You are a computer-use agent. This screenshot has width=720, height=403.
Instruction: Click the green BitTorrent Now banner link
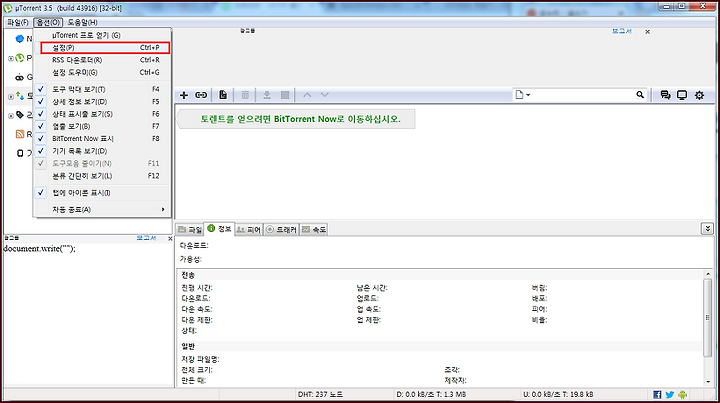click(300, 119)
